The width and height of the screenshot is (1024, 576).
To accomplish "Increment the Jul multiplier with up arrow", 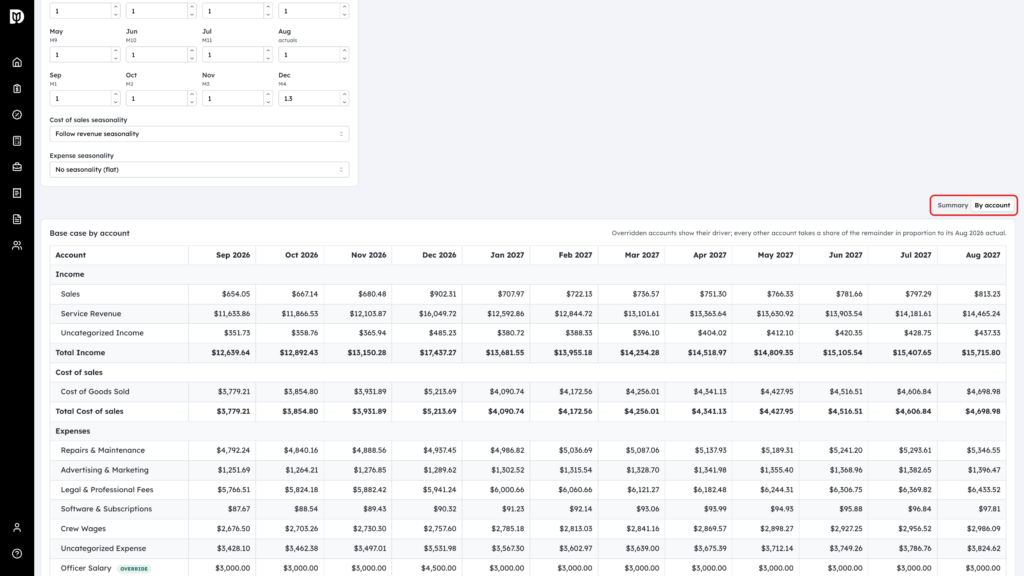I will pyautogui.click(x=268, y=51).
